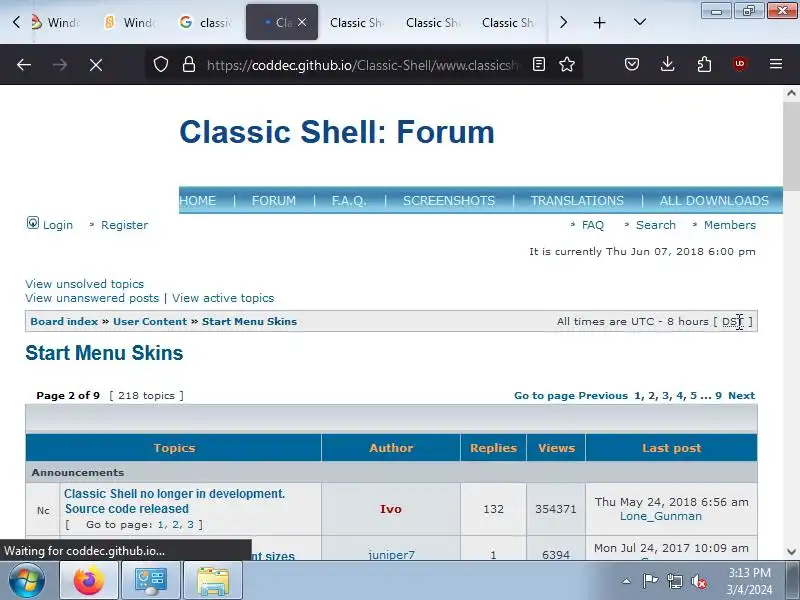Go to the Next page of topics
800x600 pixels.
(741, 395)
